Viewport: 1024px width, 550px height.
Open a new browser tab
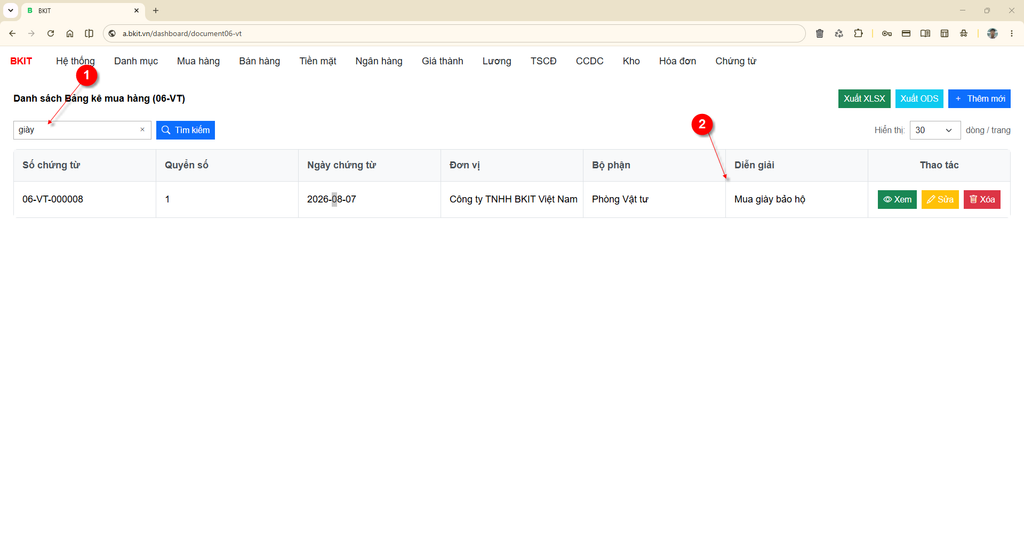pos(155,10)
